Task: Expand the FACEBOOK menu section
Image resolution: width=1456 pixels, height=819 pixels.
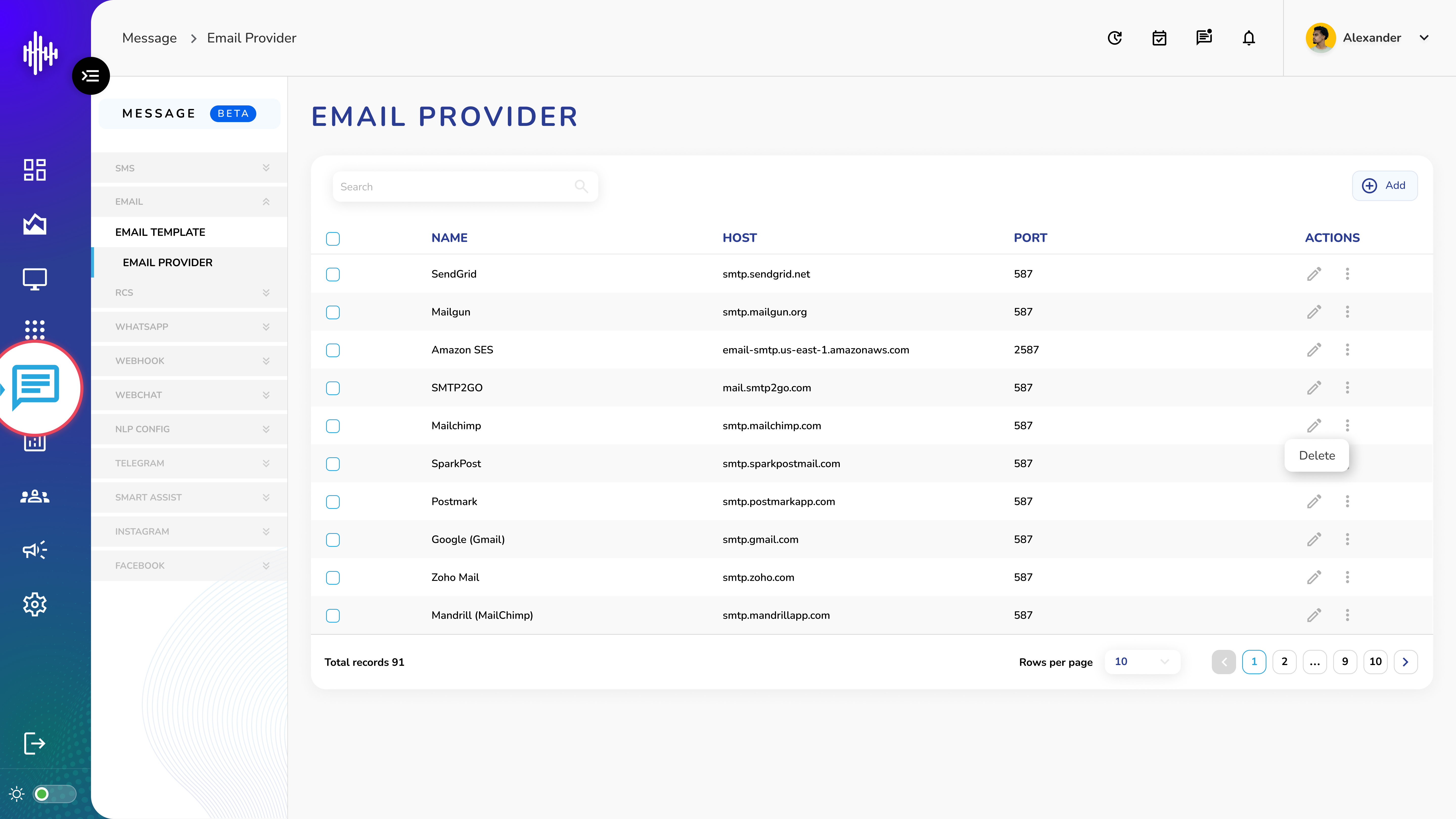Action: click(189, 565)
